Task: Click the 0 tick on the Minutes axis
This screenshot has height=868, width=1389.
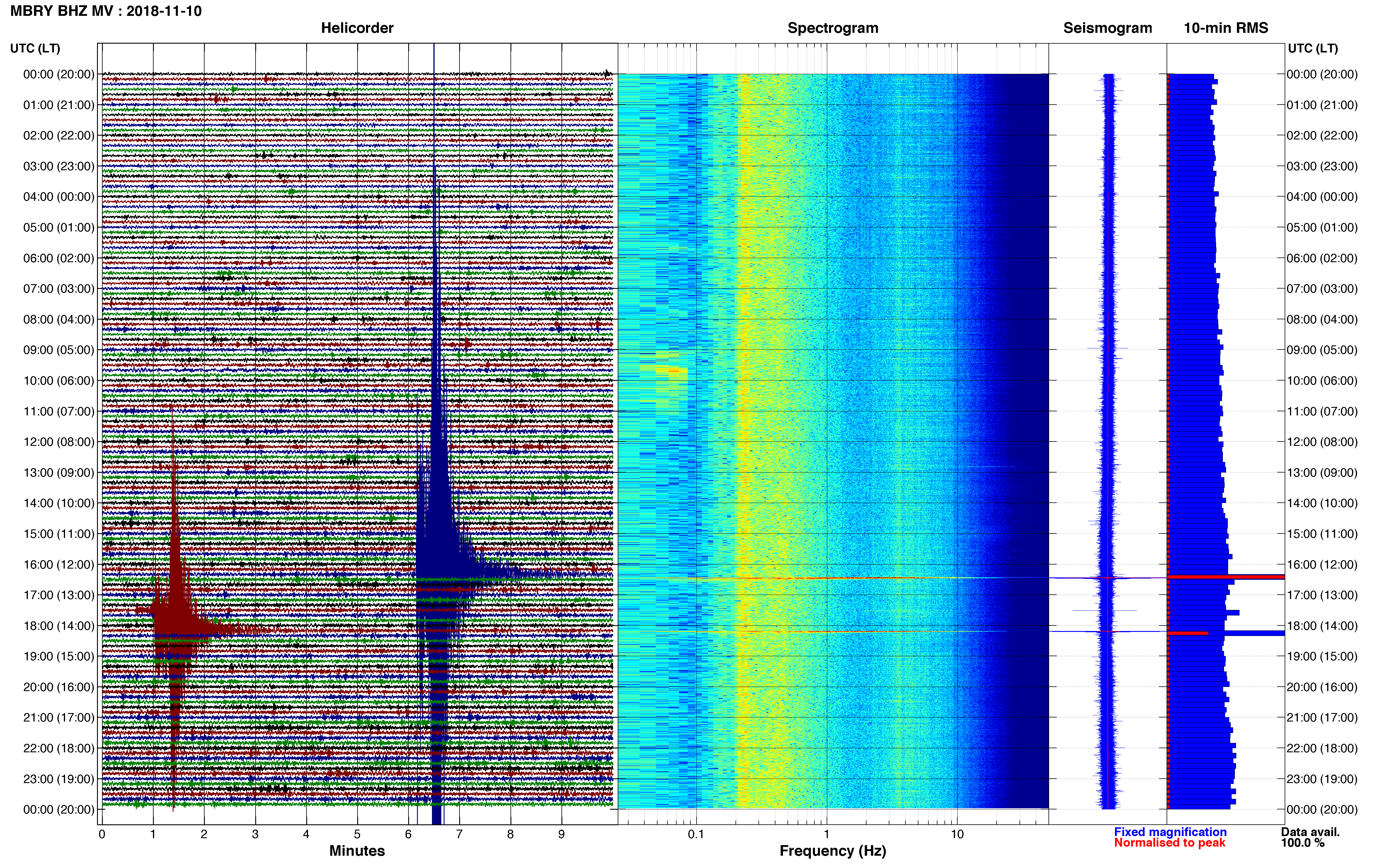Action: click(x=102, y=834)
